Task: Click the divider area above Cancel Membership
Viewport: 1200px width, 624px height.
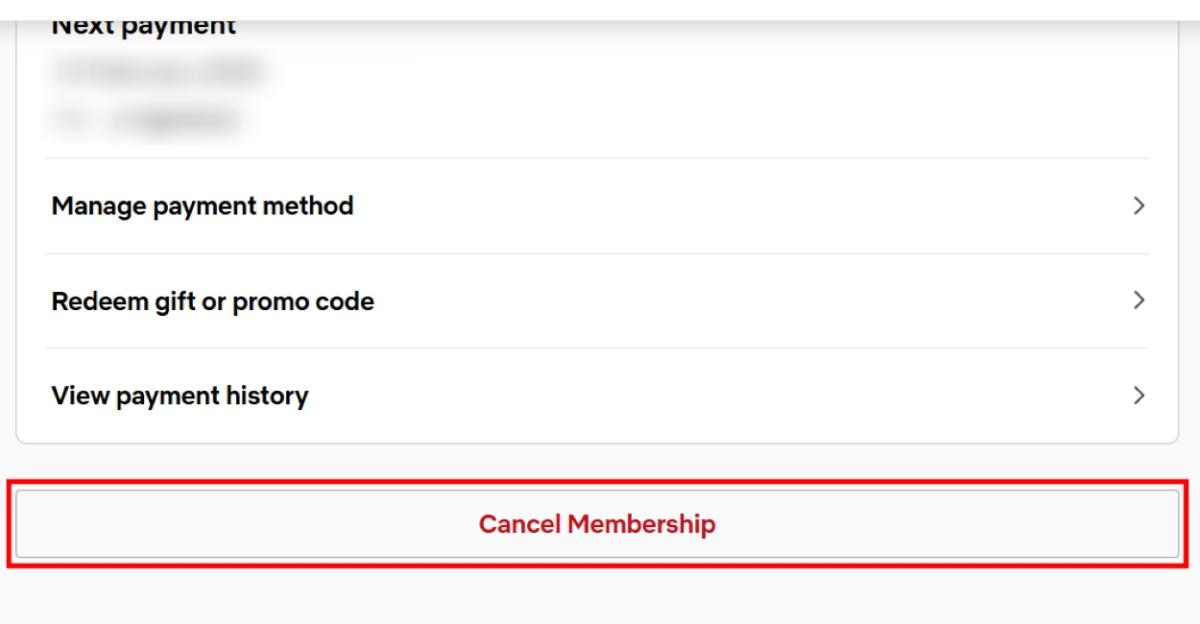Action: 600,460
